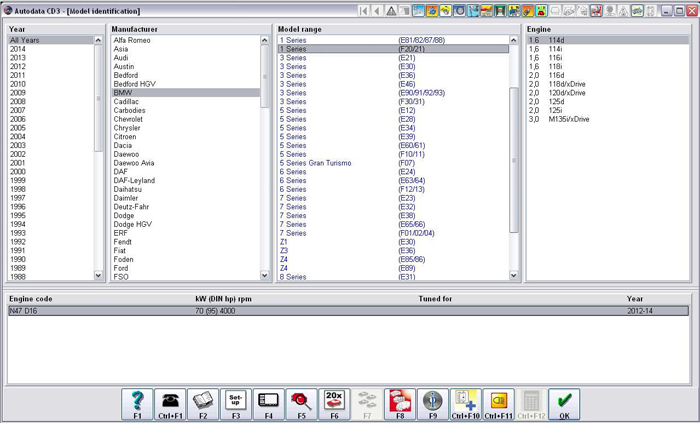Viewport: 700px width, 423px height.
Task: Click the Ctrl+F11 yellow lamp button
Action: [x=499, y=404]
